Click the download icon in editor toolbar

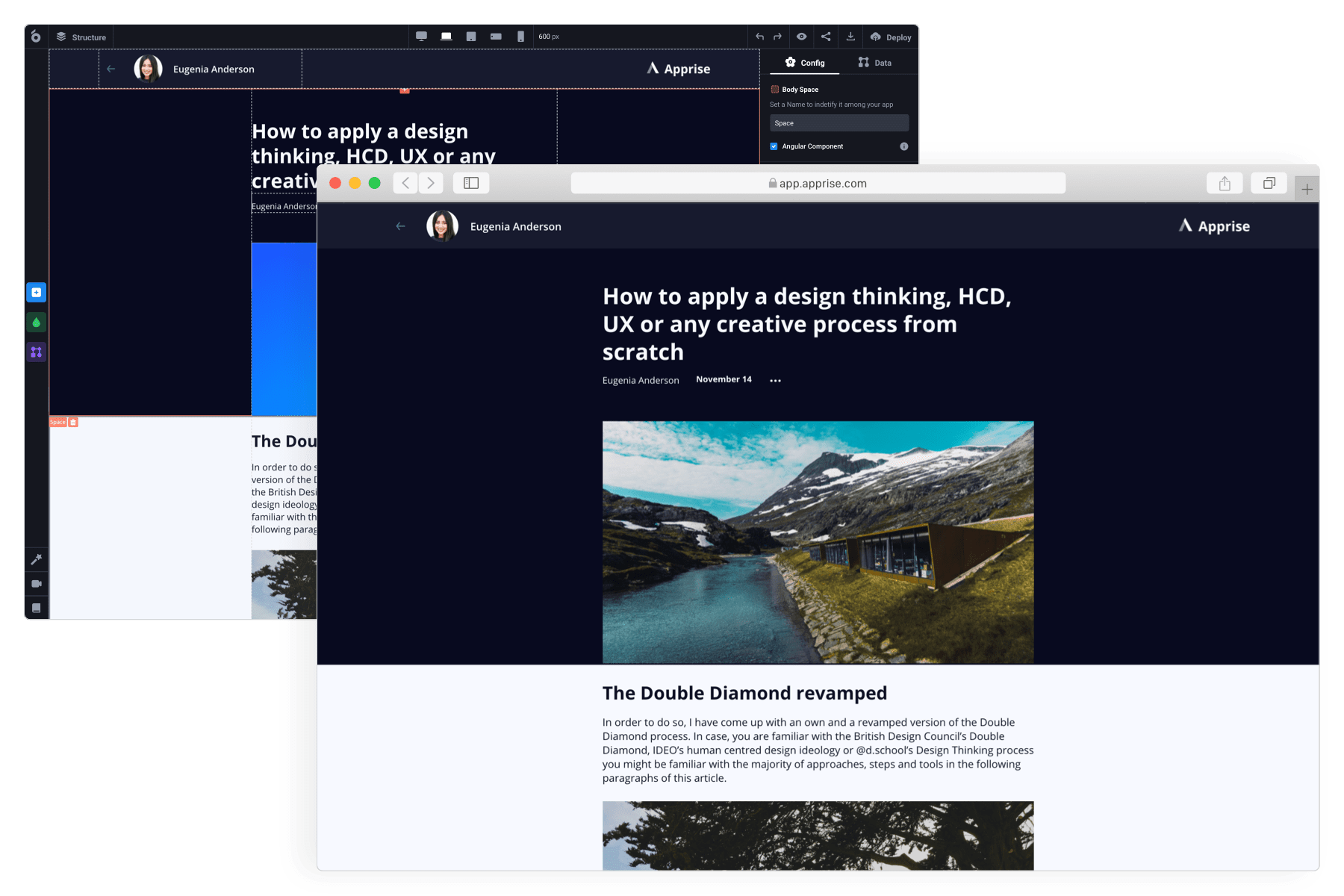click(850, 37)
